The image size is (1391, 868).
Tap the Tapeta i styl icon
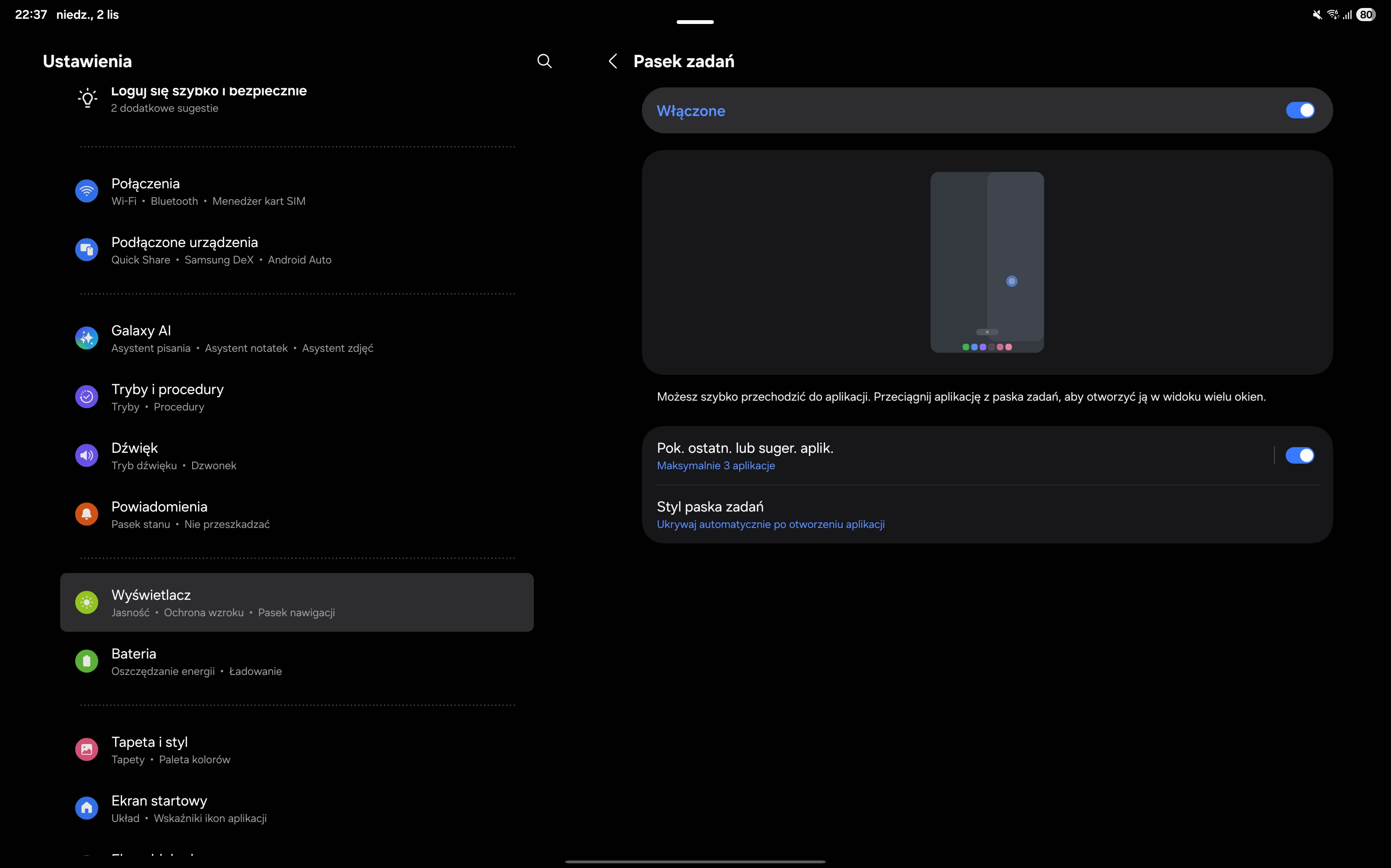(x=87, y=749)
